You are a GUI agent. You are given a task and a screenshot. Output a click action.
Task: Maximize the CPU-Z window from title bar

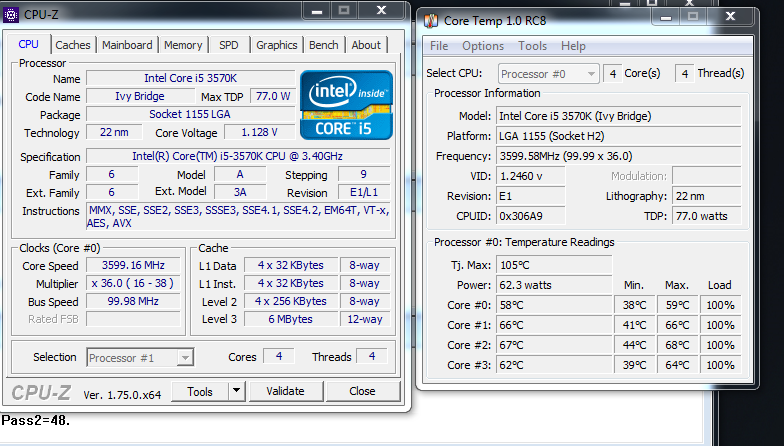click(x=344, y=11)
